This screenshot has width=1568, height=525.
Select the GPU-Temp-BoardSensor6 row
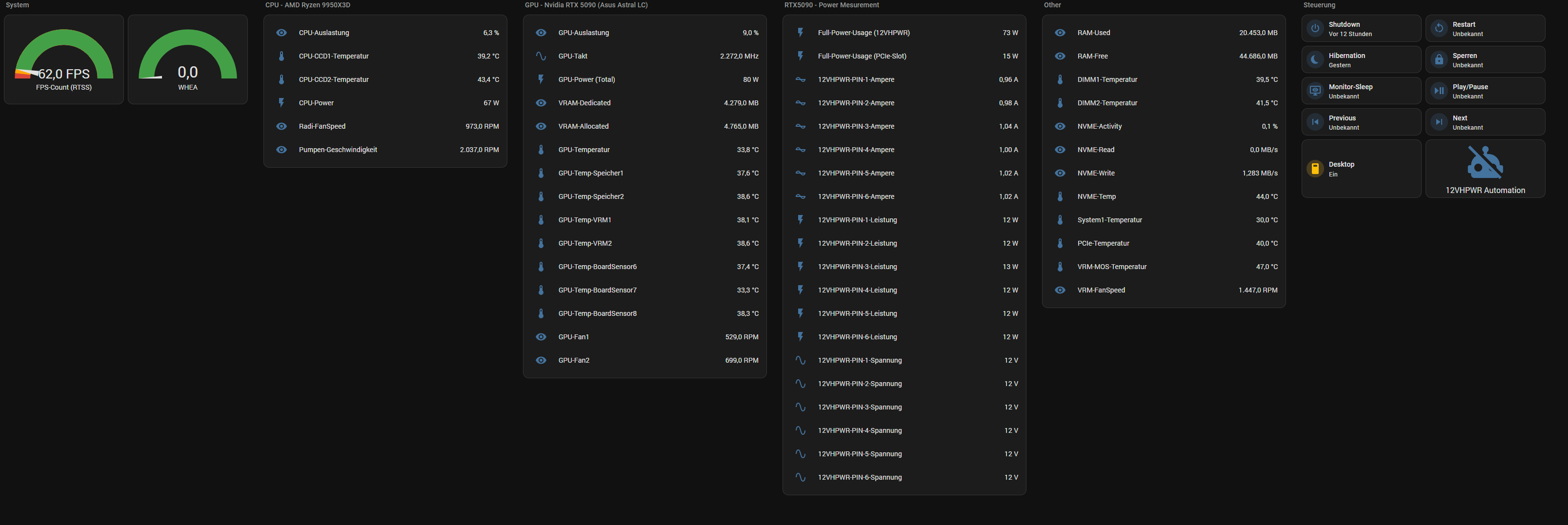[644, 267]
